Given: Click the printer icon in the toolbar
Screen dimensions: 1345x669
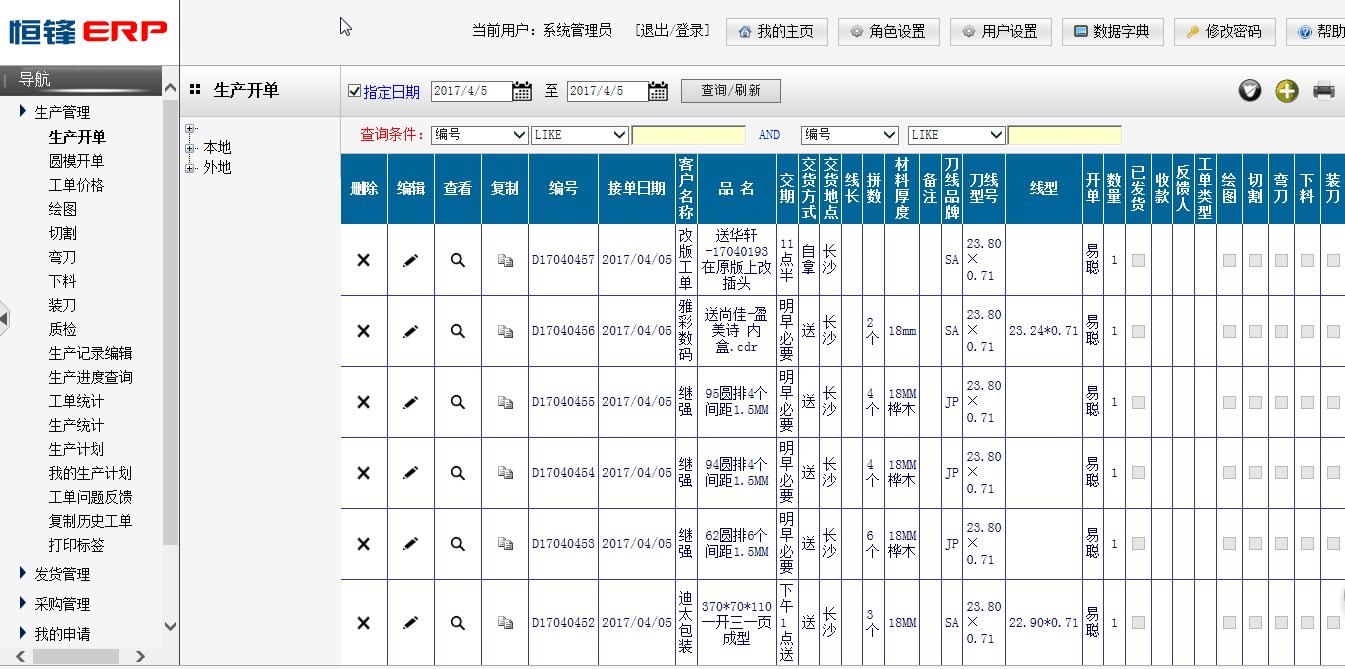Looking at the screenshot, I should coord(1323,90).
